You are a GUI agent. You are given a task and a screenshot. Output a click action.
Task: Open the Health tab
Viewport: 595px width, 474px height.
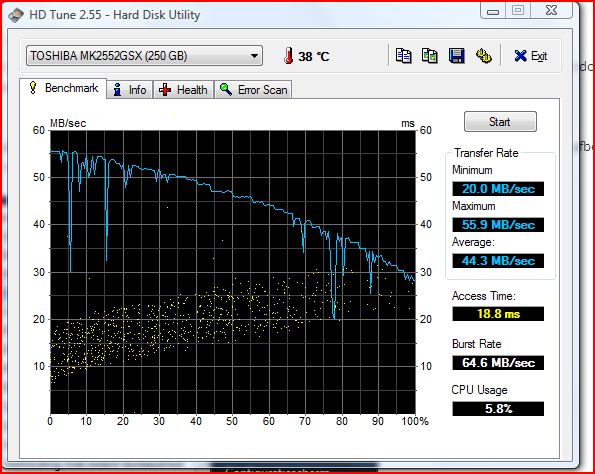(x=183, y=90)
